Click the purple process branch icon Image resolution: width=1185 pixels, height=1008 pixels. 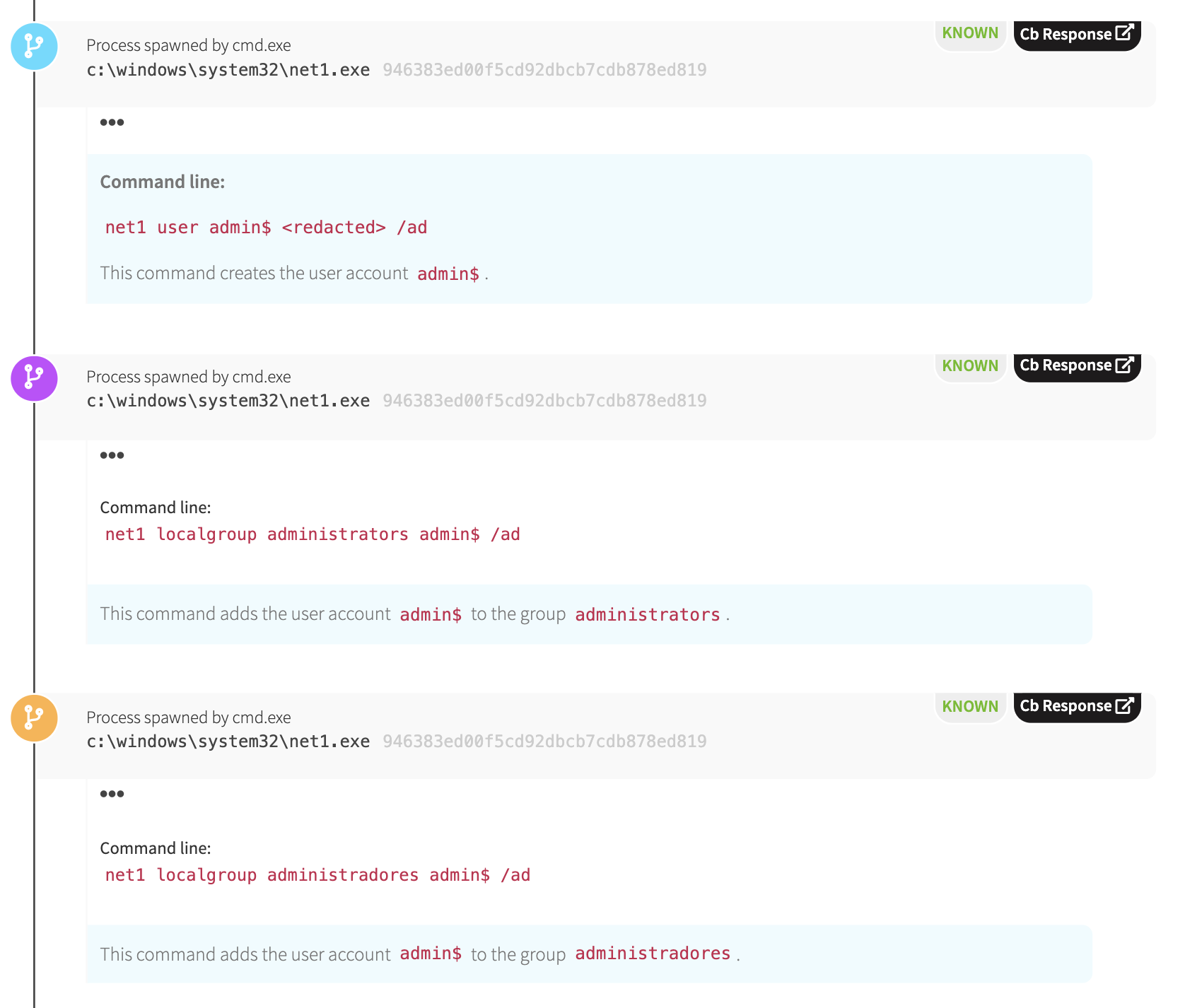tap(34, 378)
